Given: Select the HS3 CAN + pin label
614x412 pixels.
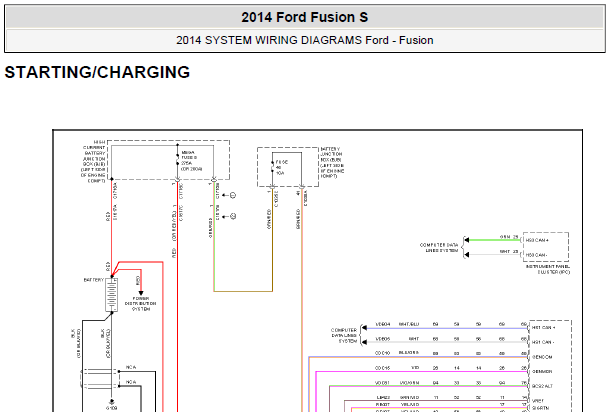Looking at the screenshot, I should pos(537,240).
